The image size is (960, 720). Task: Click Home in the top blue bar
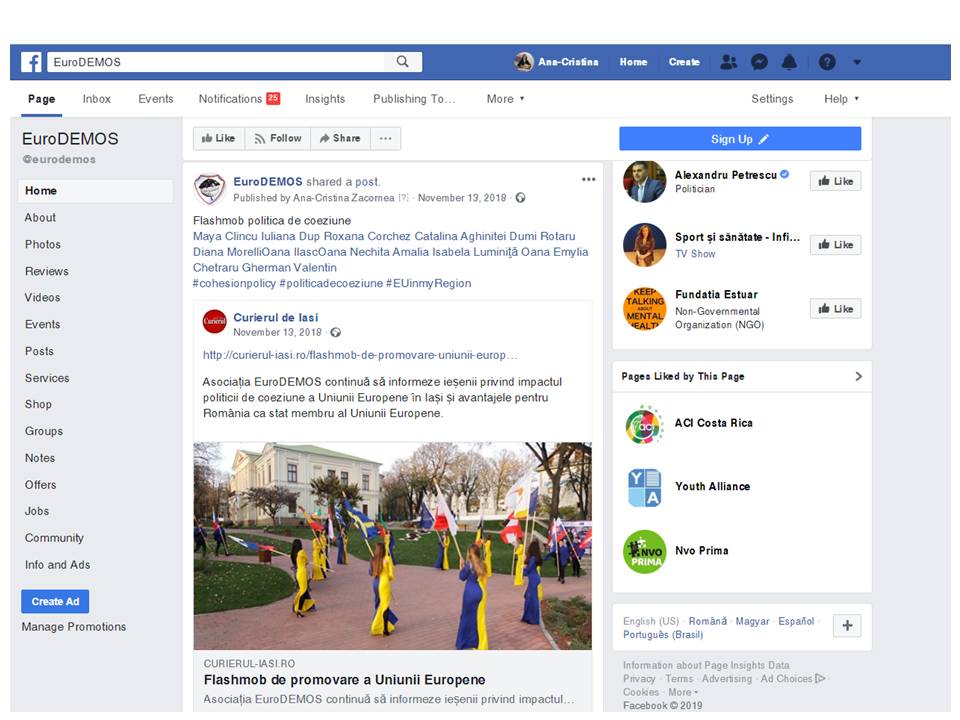tap(633, 62)
